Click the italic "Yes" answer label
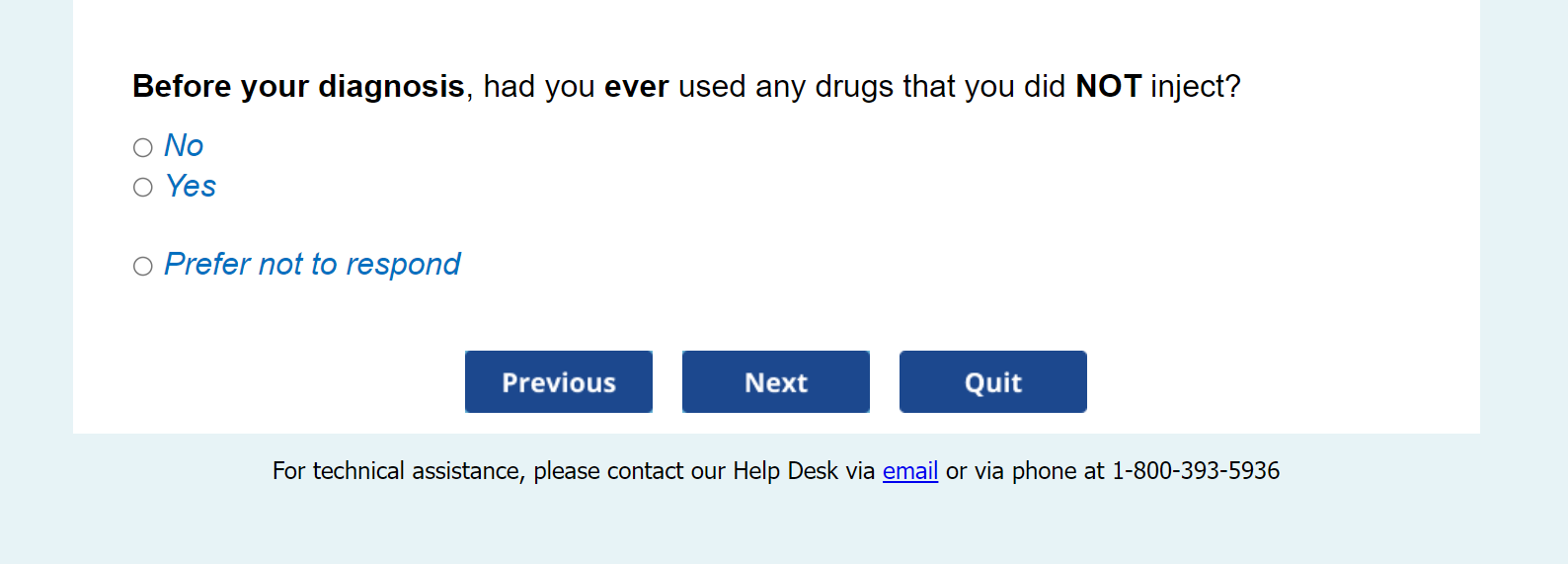The width and height of the screenshot is (1568, 564). point(191,186)
